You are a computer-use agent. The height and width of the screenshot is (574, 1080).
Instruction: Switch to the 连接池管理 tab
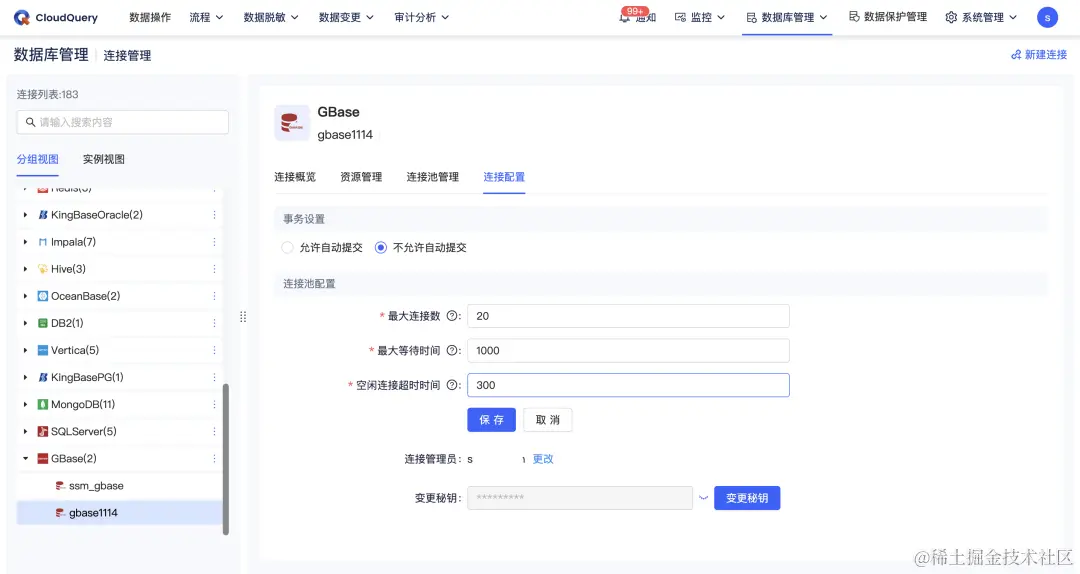(433, 177)
